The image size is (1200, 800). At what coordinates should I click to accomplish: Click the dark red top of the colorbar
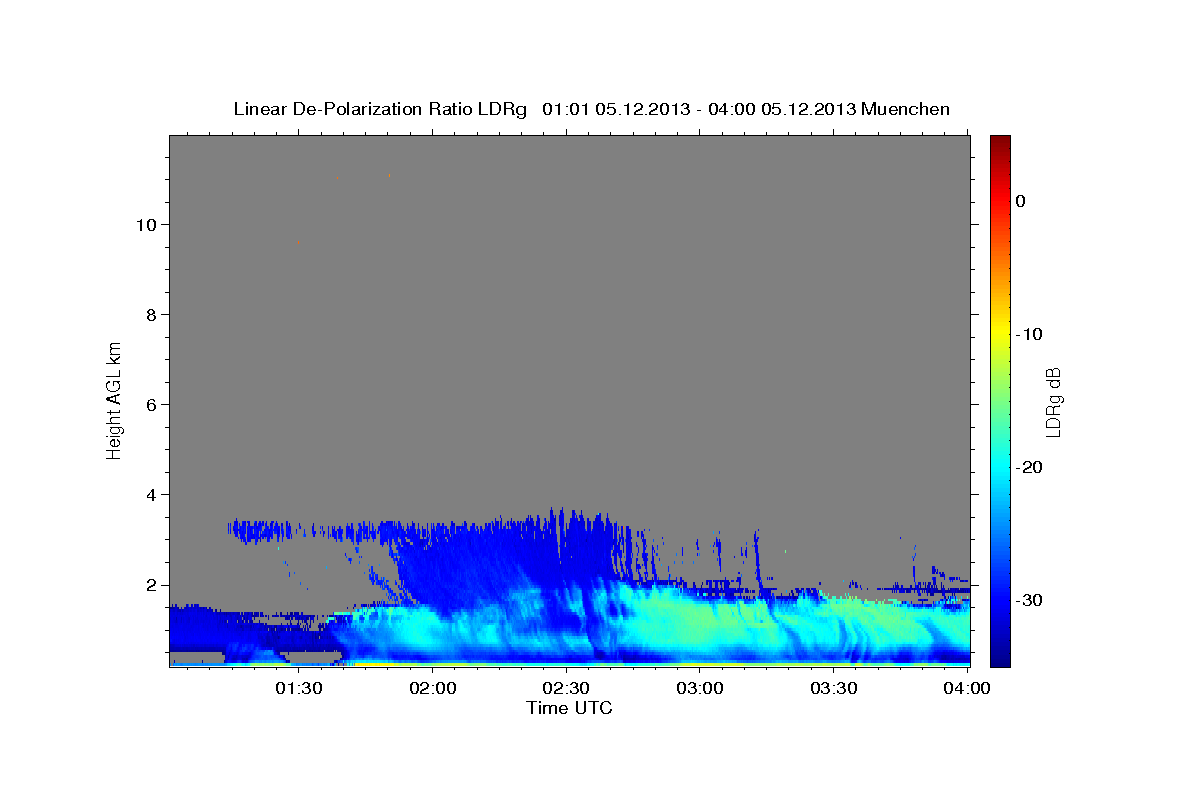click(x=1000, y=142)
